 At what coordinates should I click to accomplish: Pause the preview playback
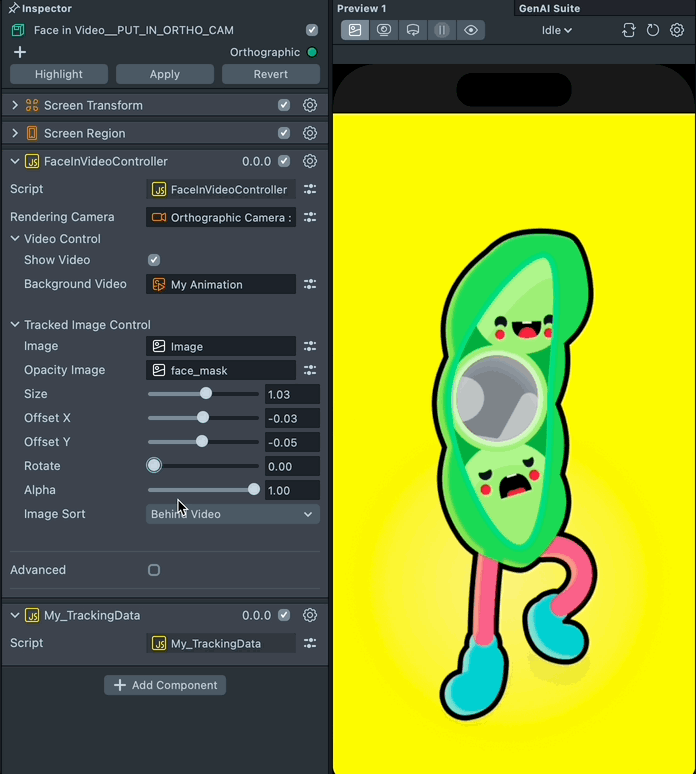442,30
